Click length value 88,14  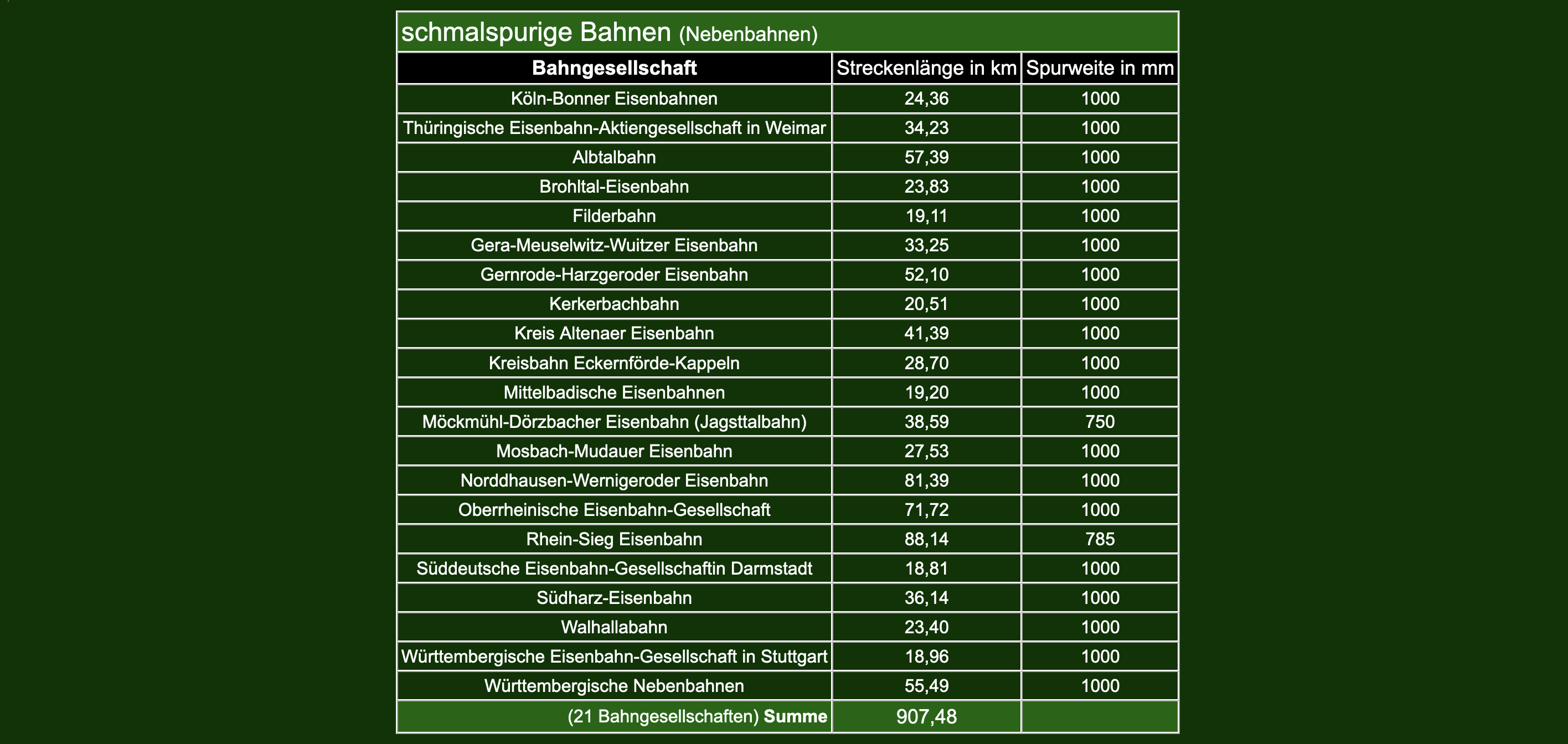coord(926,540)
